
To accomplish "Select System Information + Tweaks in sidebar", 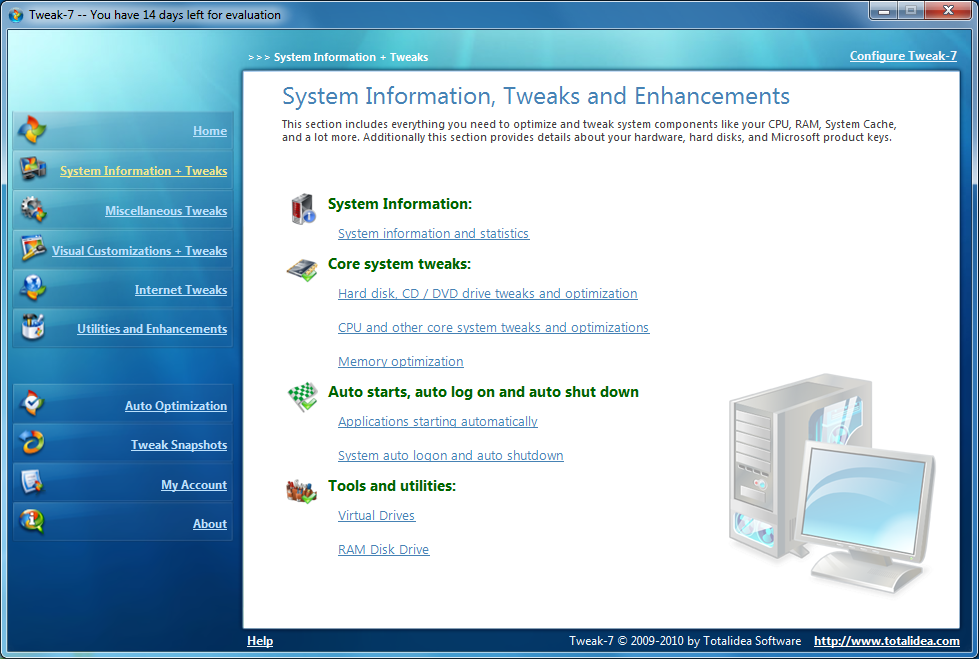I will point(144,171).
